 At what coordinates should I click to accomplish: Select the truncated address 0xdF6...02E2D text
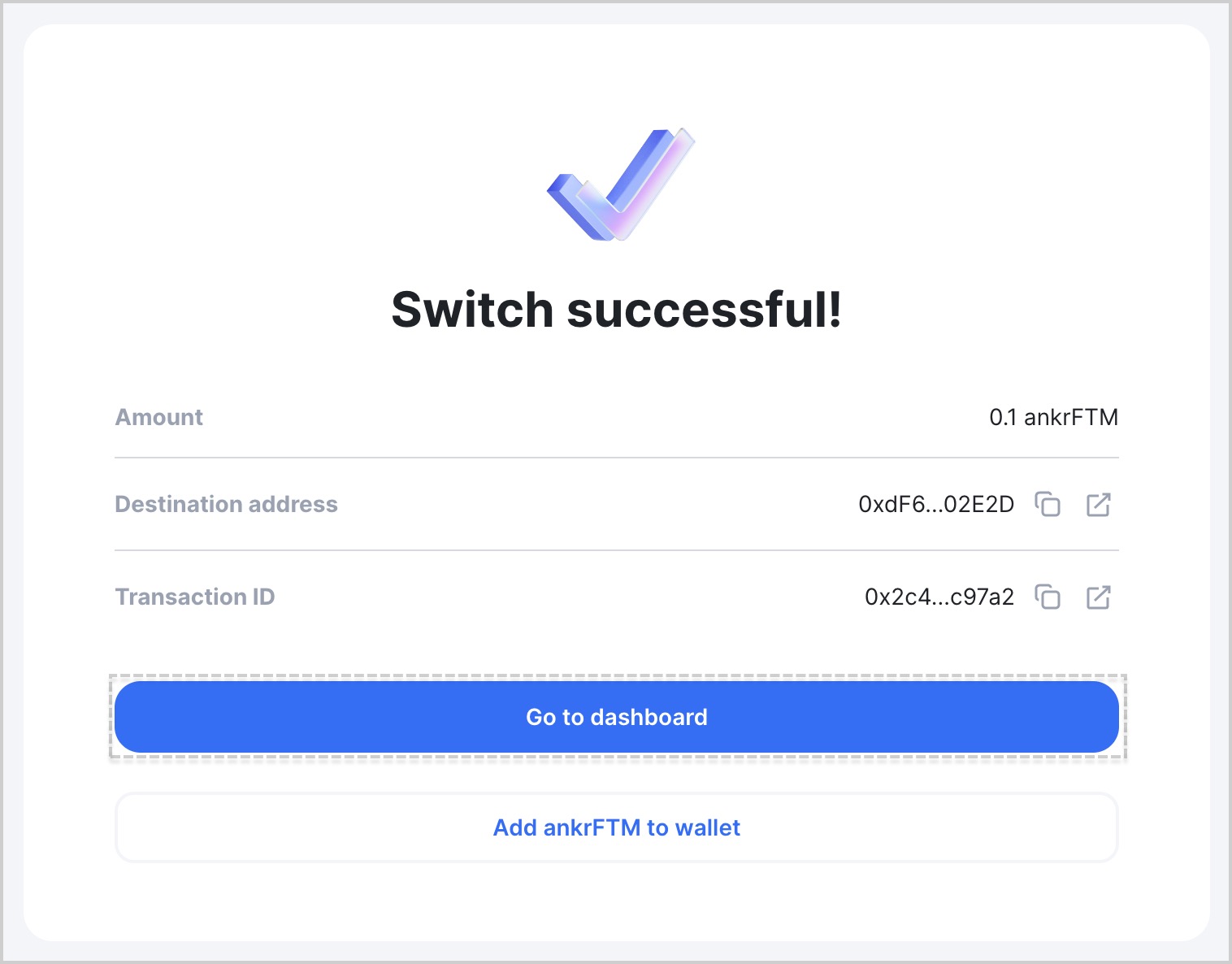[x=936, y=505]
